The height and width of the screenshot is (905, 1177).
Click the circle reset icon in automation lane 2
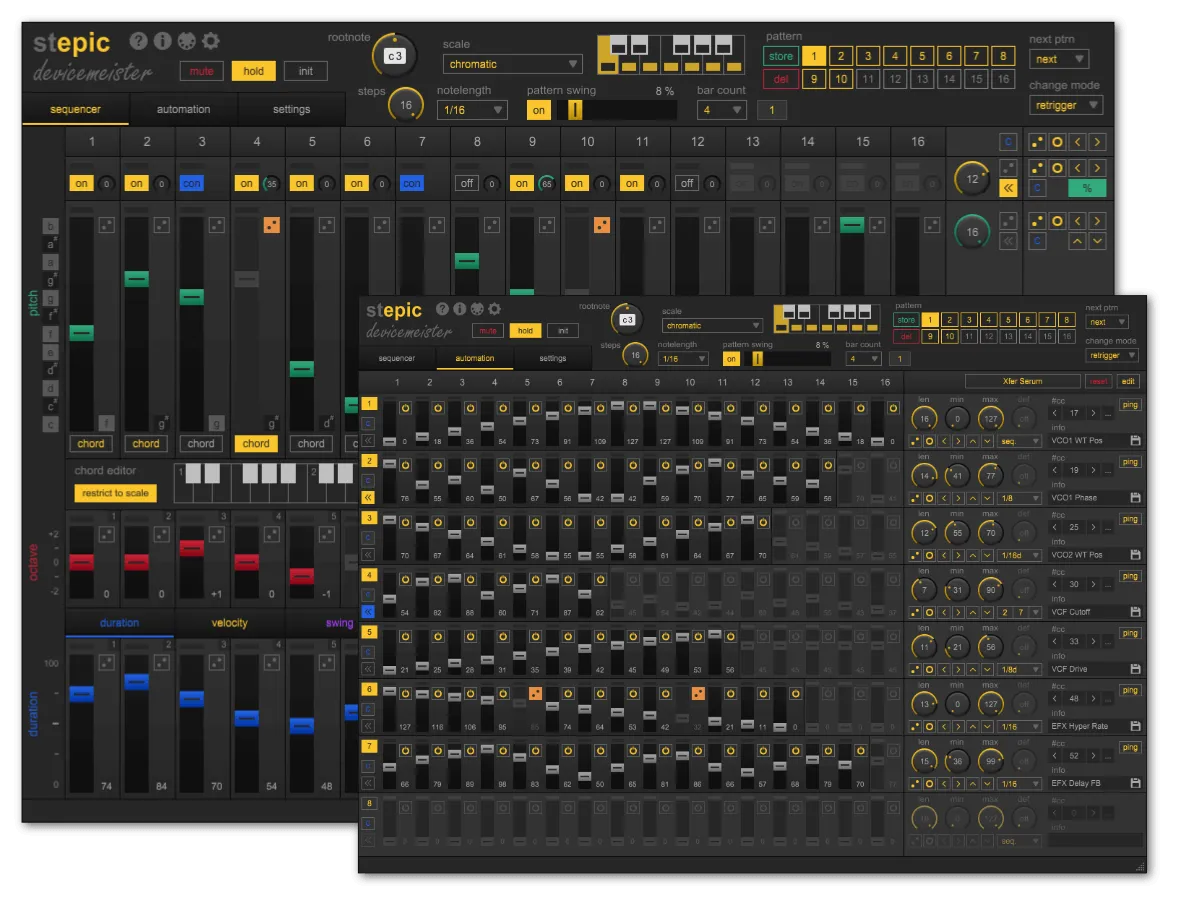point(930,496)
